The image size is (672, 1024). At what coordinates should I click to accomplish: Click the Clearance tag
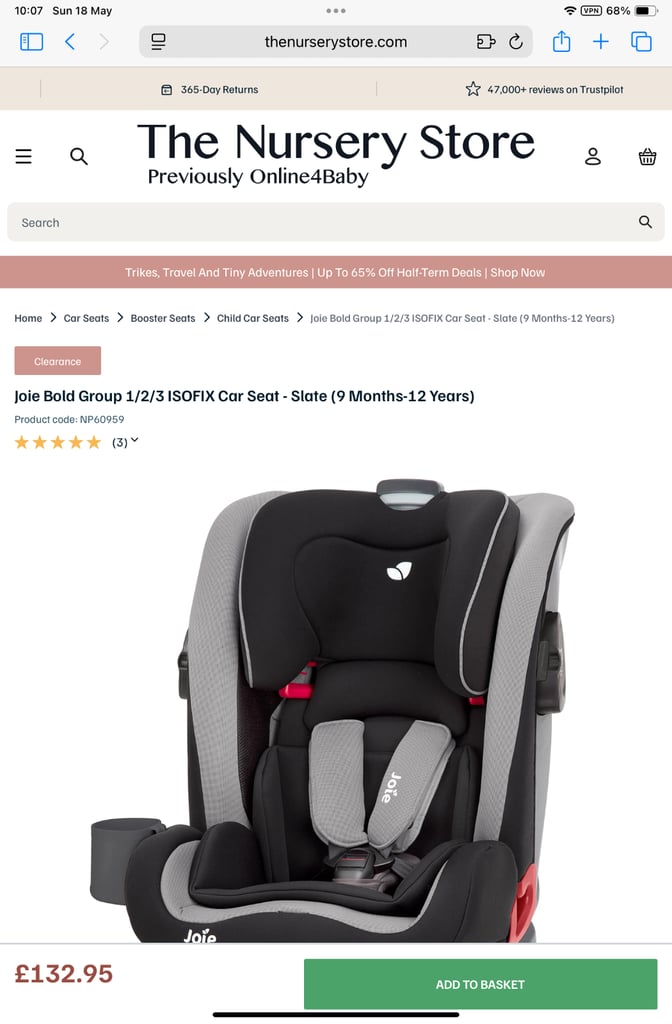57,361
